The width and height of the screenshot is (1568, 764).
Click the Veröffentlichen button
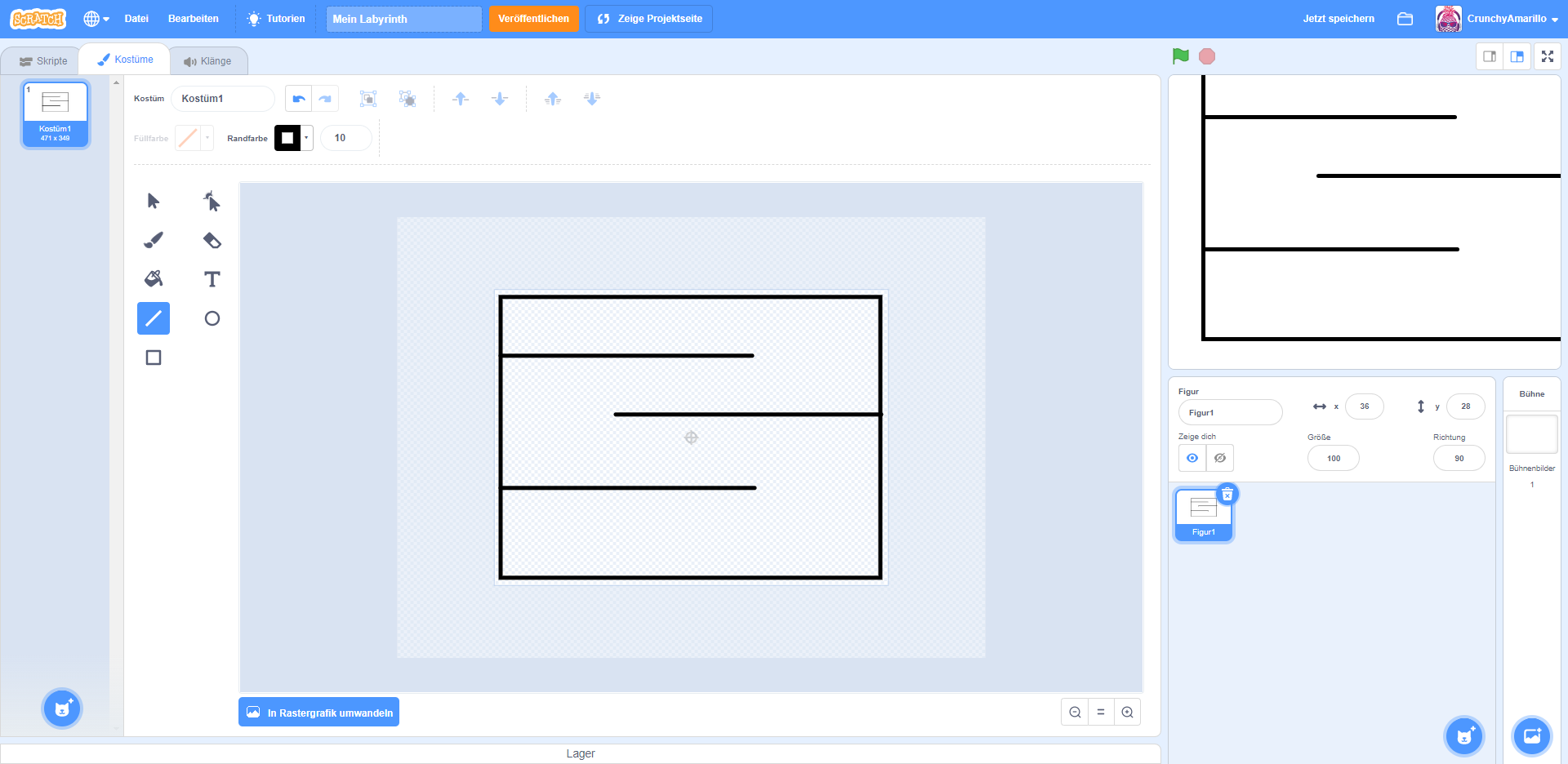[534, 19]
